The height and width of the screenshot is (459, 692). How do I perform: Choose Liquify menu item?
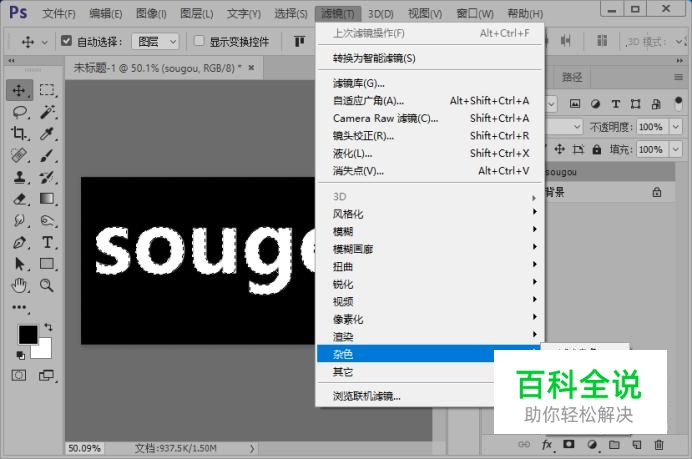pyautogui.click(x=429, y=153)
